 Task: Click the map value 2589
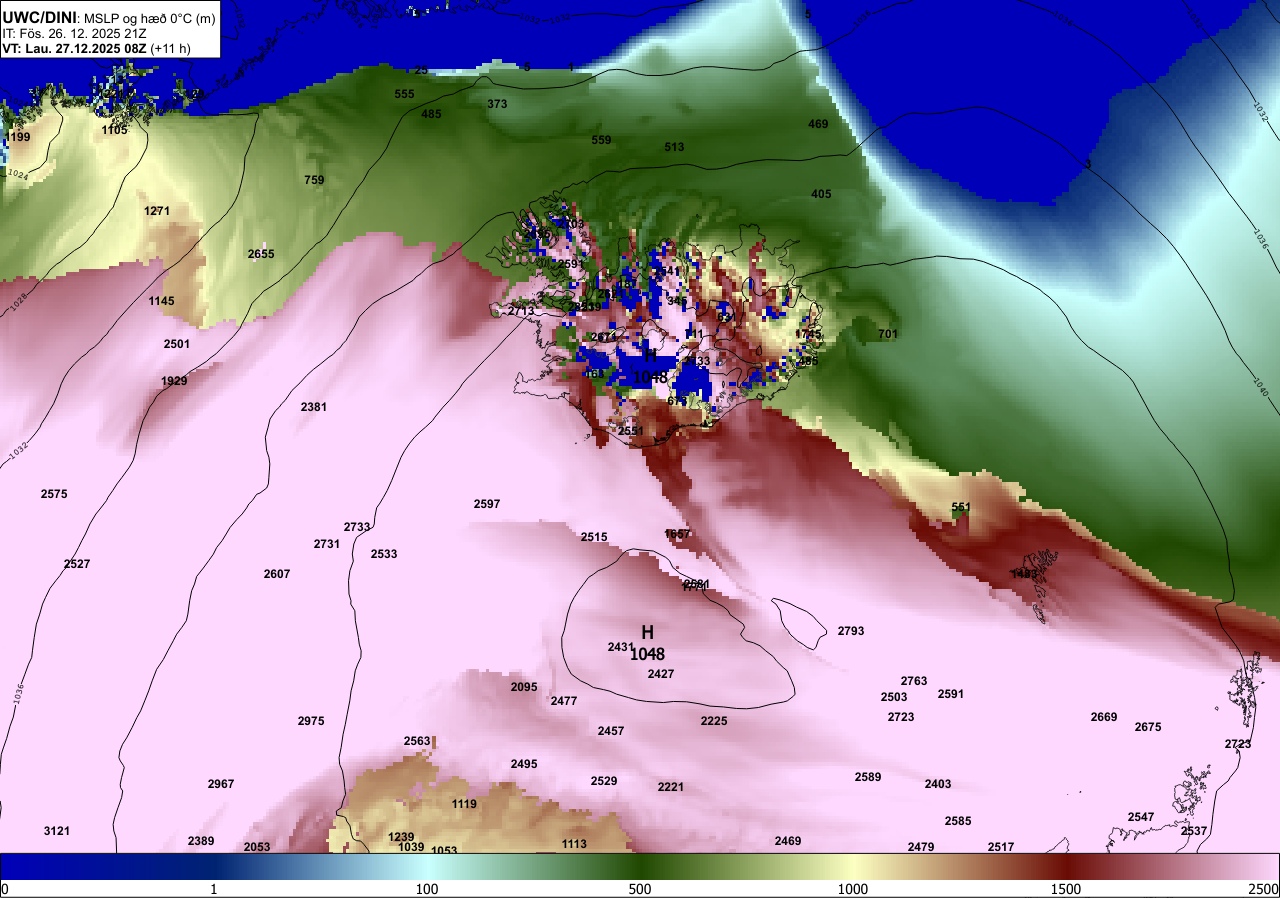pyautogui.click(x=868, y=777)
